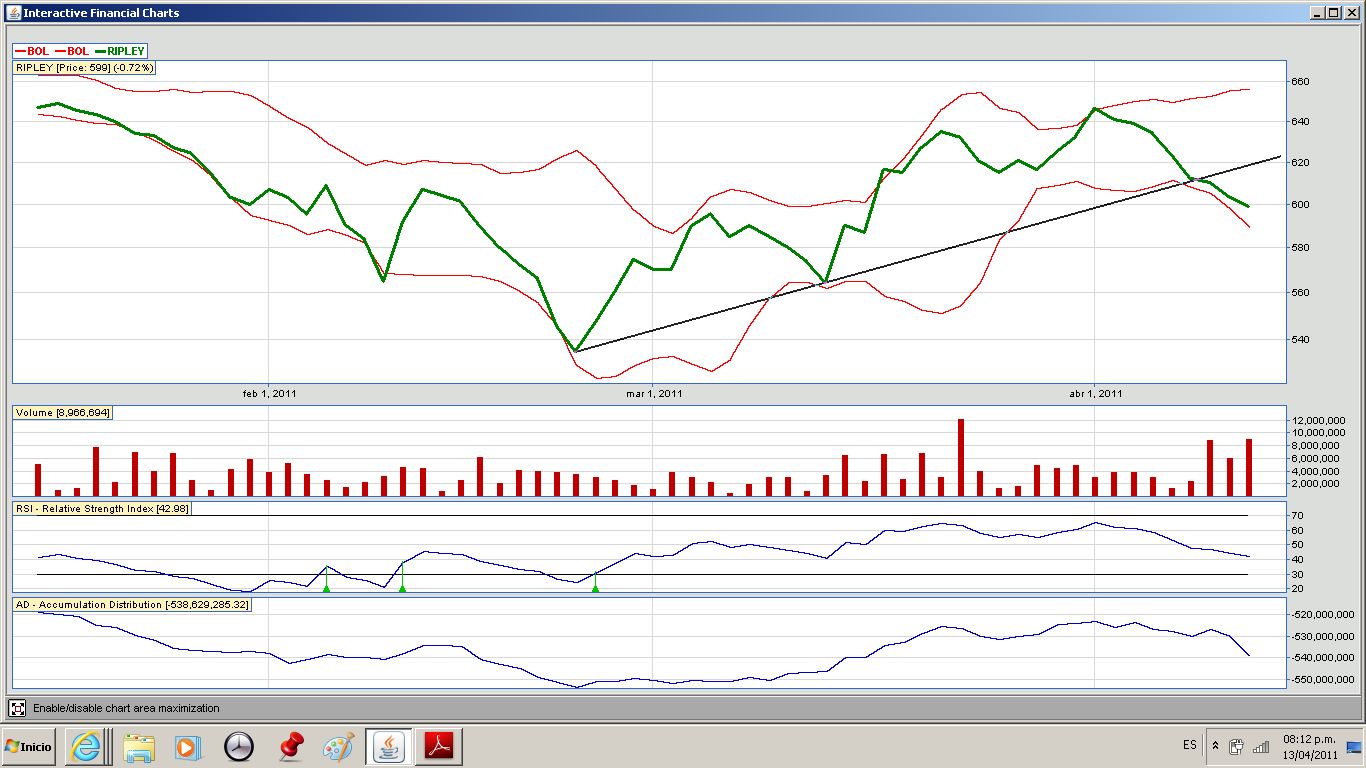Click the mar 1, 2011 date label
The image size is (1366, 768).
pos(654,393)
